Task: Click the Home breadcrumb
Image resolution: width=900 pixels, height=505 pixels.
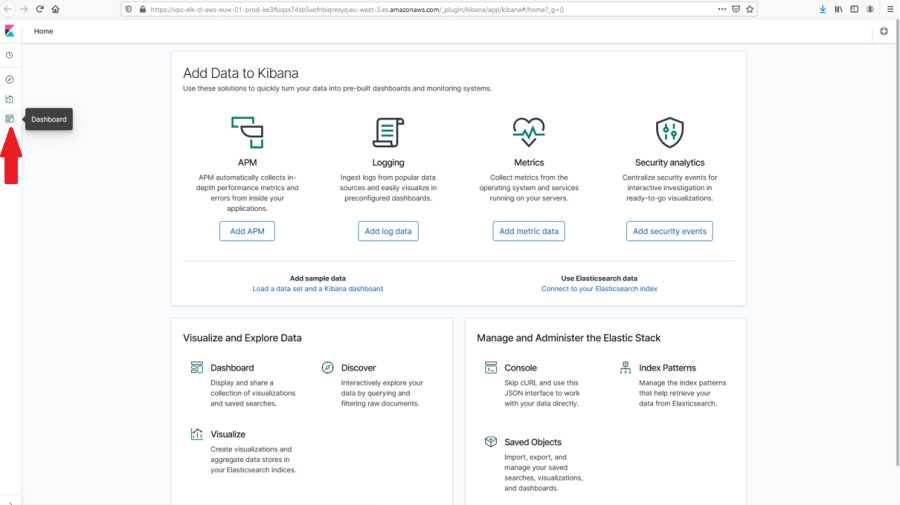Action: [x=44, y=31]
